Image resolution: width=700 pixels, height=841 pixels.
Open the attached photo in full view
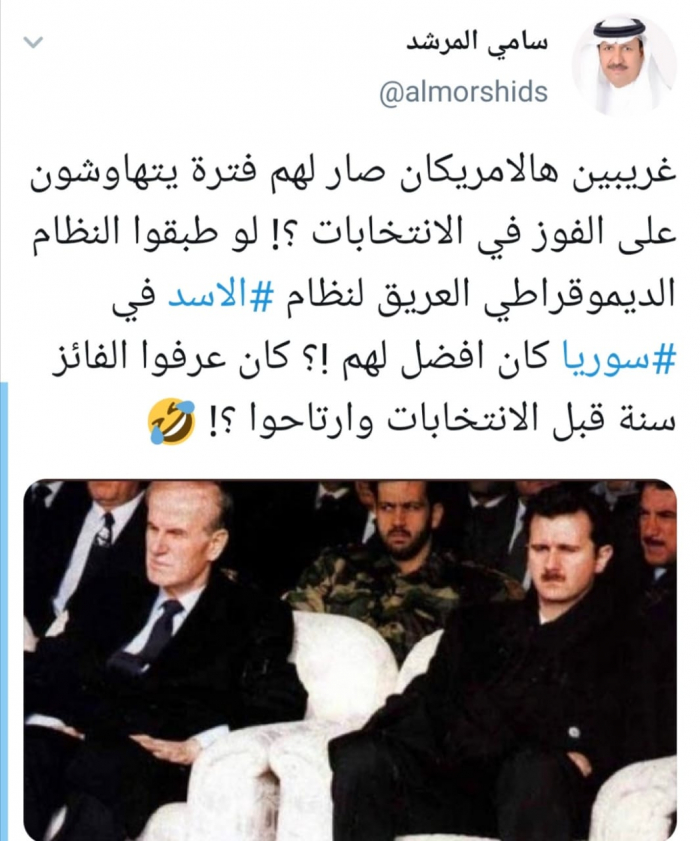pos(350,660)
